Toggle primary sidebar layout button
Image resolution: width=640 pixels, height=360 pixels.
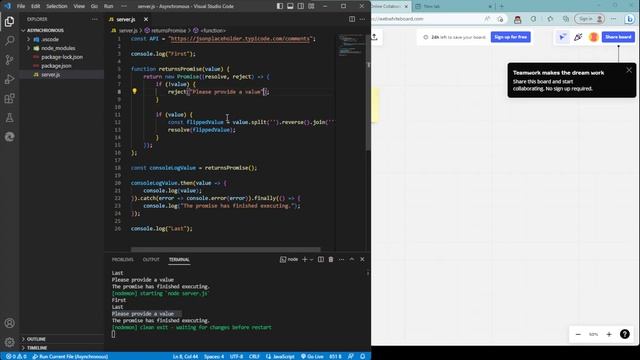pos(280,6)
